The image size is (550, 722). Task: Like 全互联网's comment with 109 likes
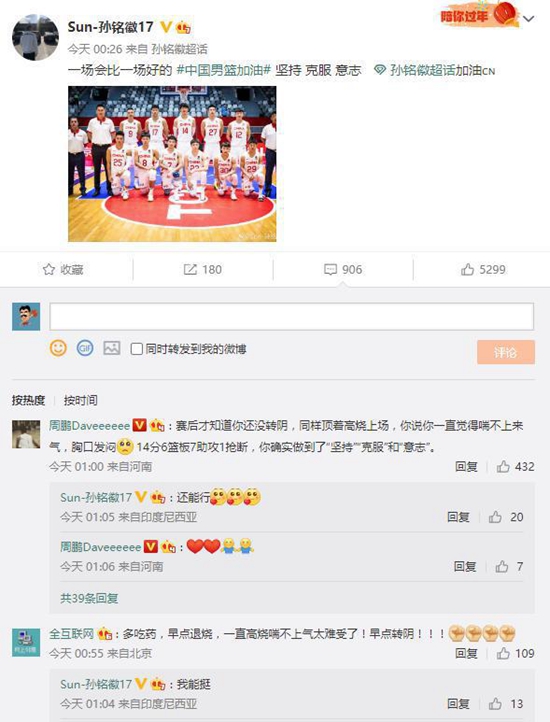503,653
